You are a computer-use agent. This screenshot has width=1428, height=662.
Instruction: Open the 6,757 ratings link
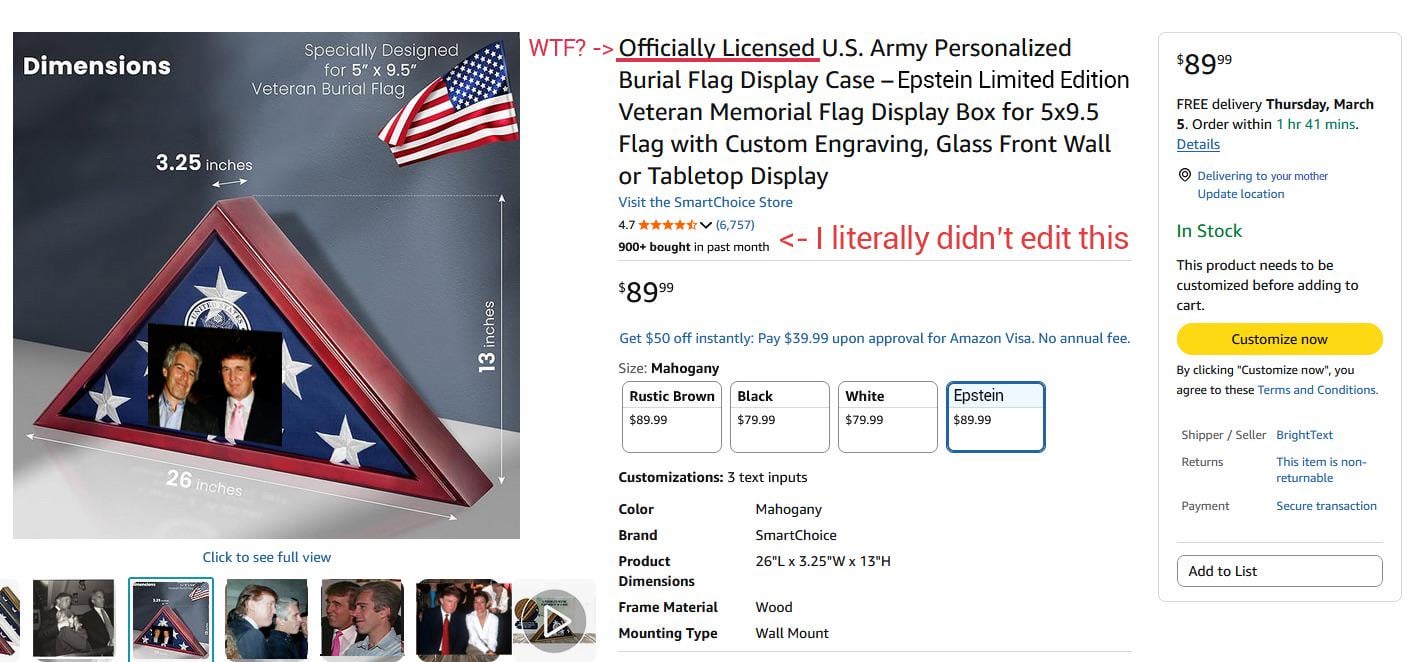735,225
